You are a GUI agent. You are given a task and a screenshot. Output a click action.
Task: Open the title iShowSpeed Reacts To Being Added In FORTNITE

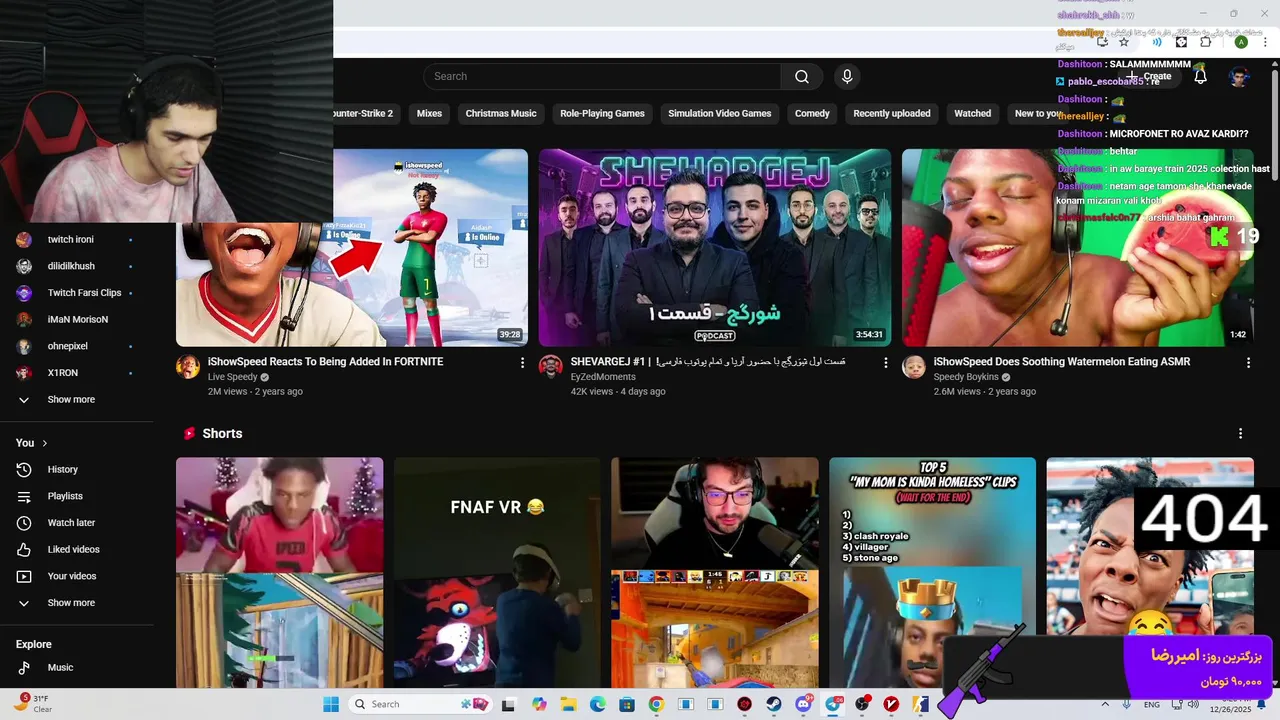pyautogui.click(x=325, y=362)
